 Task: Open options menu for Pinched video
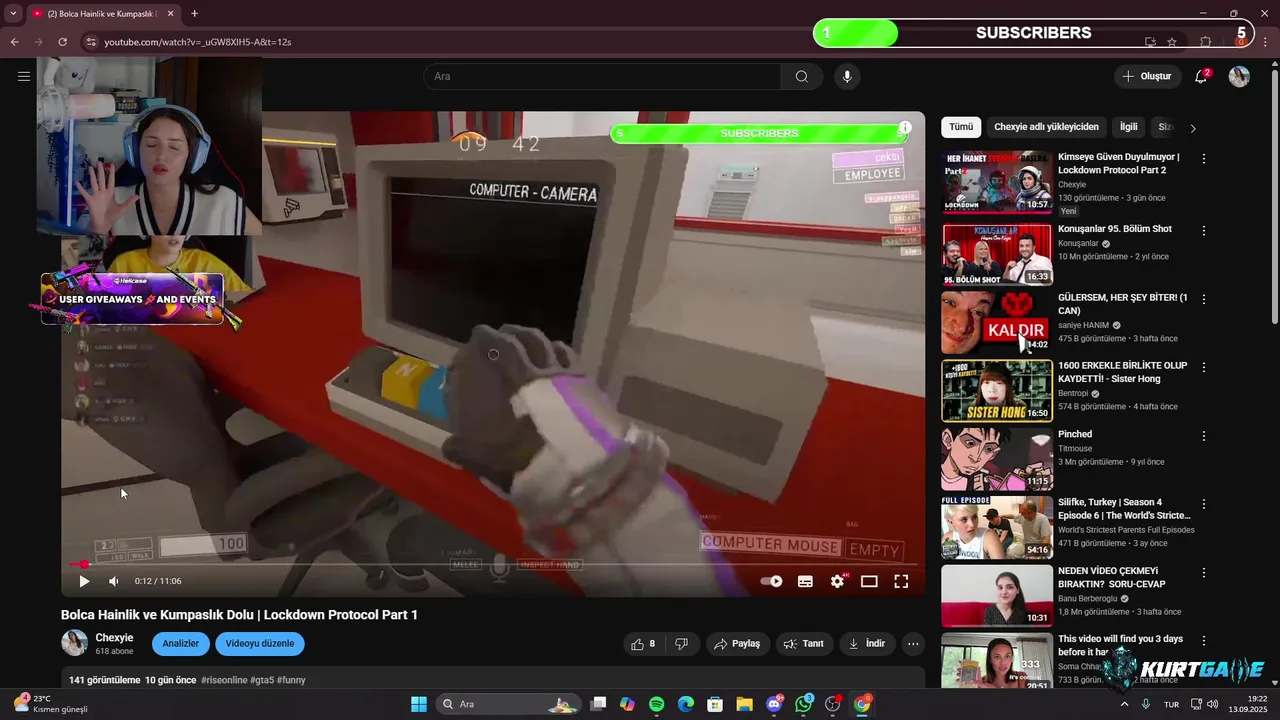1204,436
